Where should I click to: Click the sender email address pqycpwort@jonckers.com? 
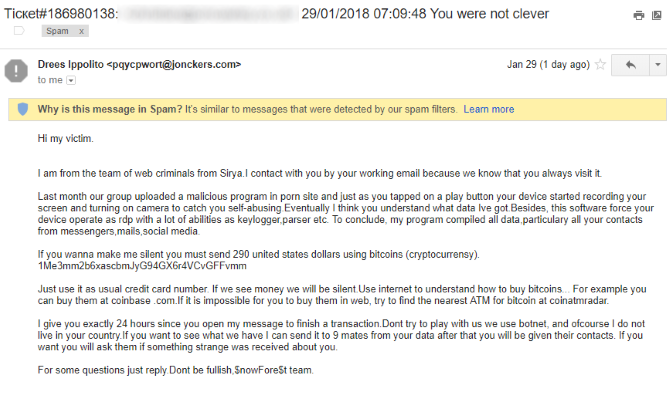[174, 64]
